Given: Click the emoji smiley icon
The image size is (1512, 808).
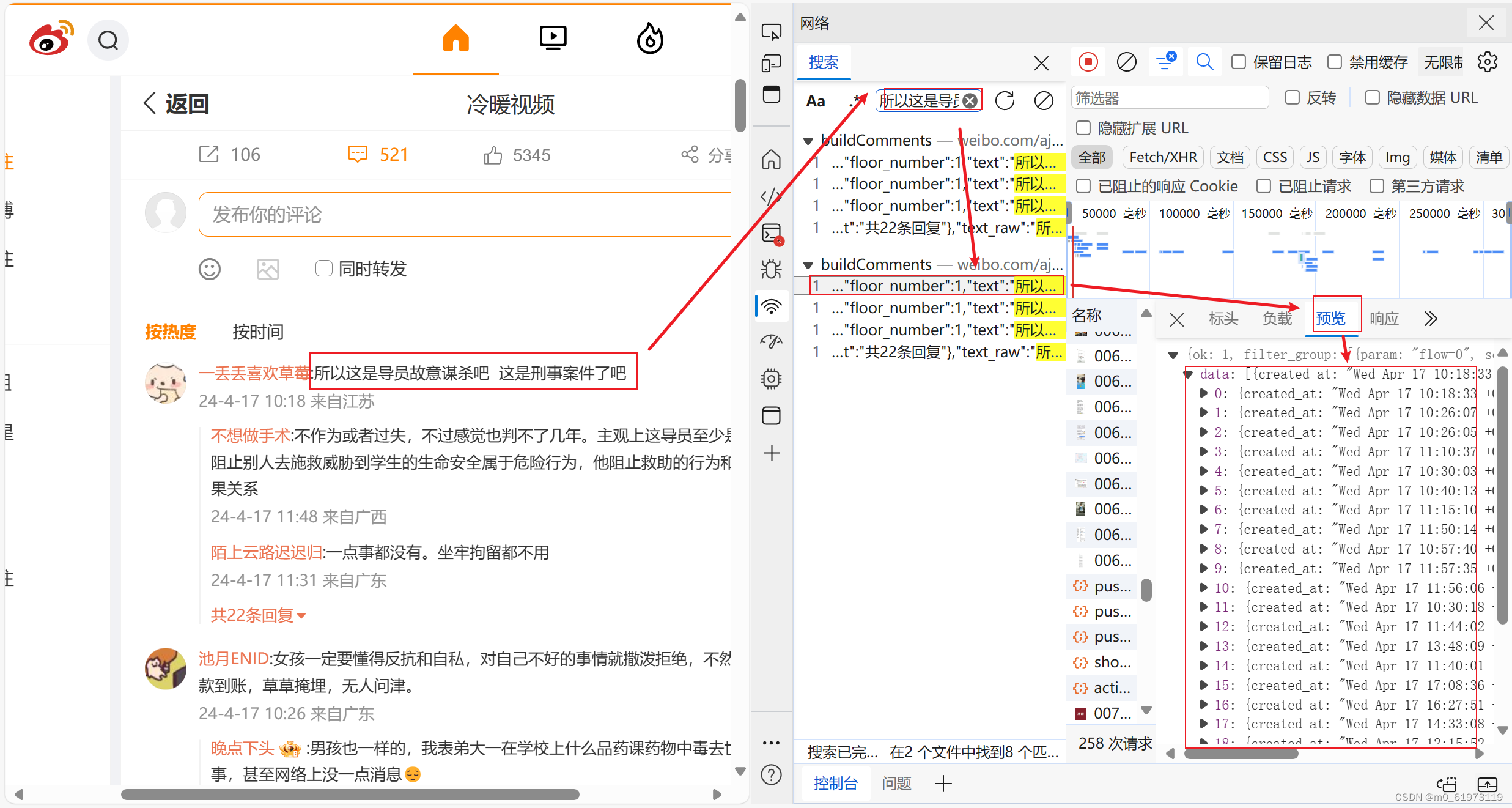Looking at the screenshot, I should 210,269.
